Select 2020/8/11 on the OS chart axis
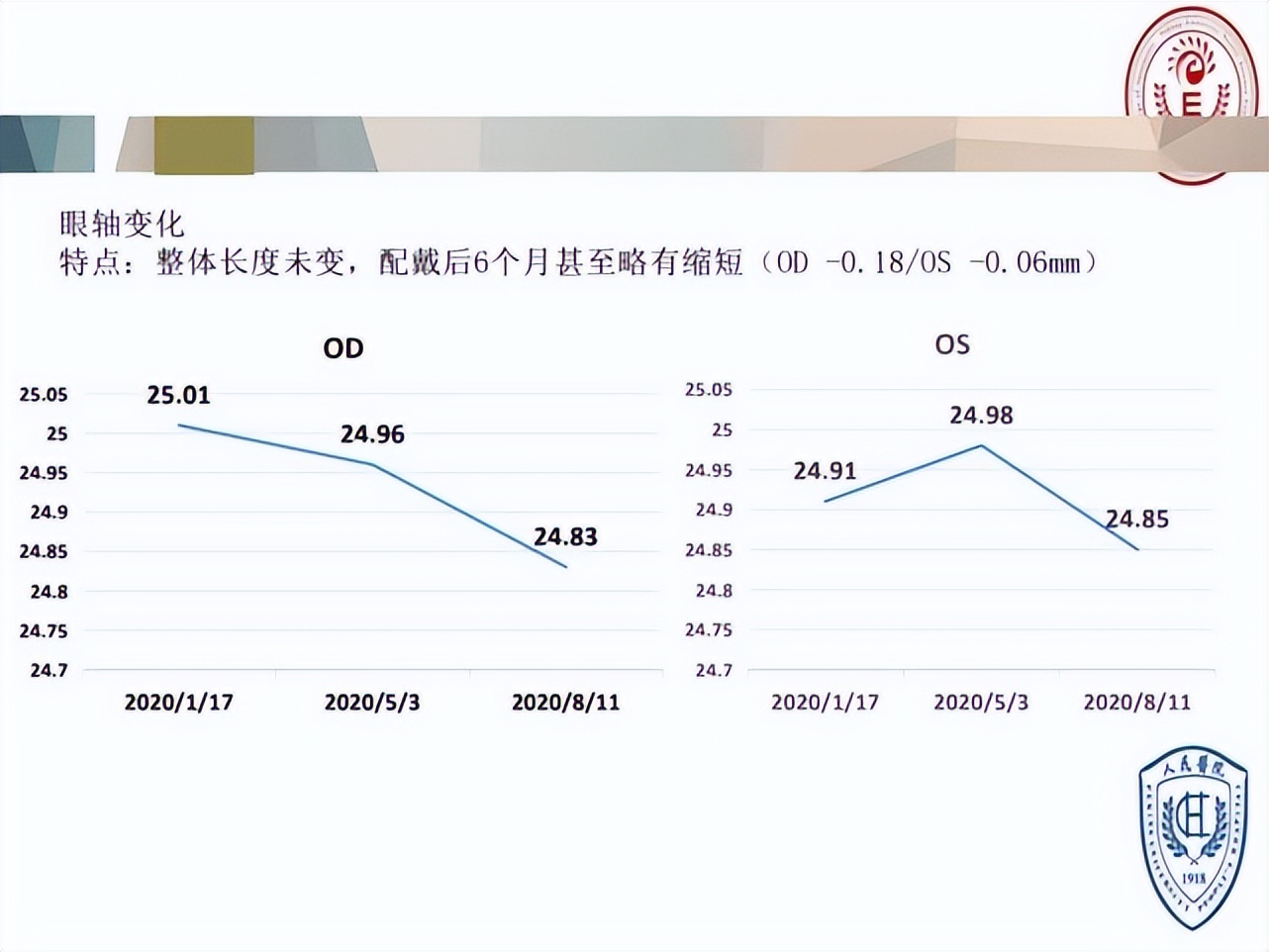Viewport: 1269px width, 952px height. point(1137,702)
